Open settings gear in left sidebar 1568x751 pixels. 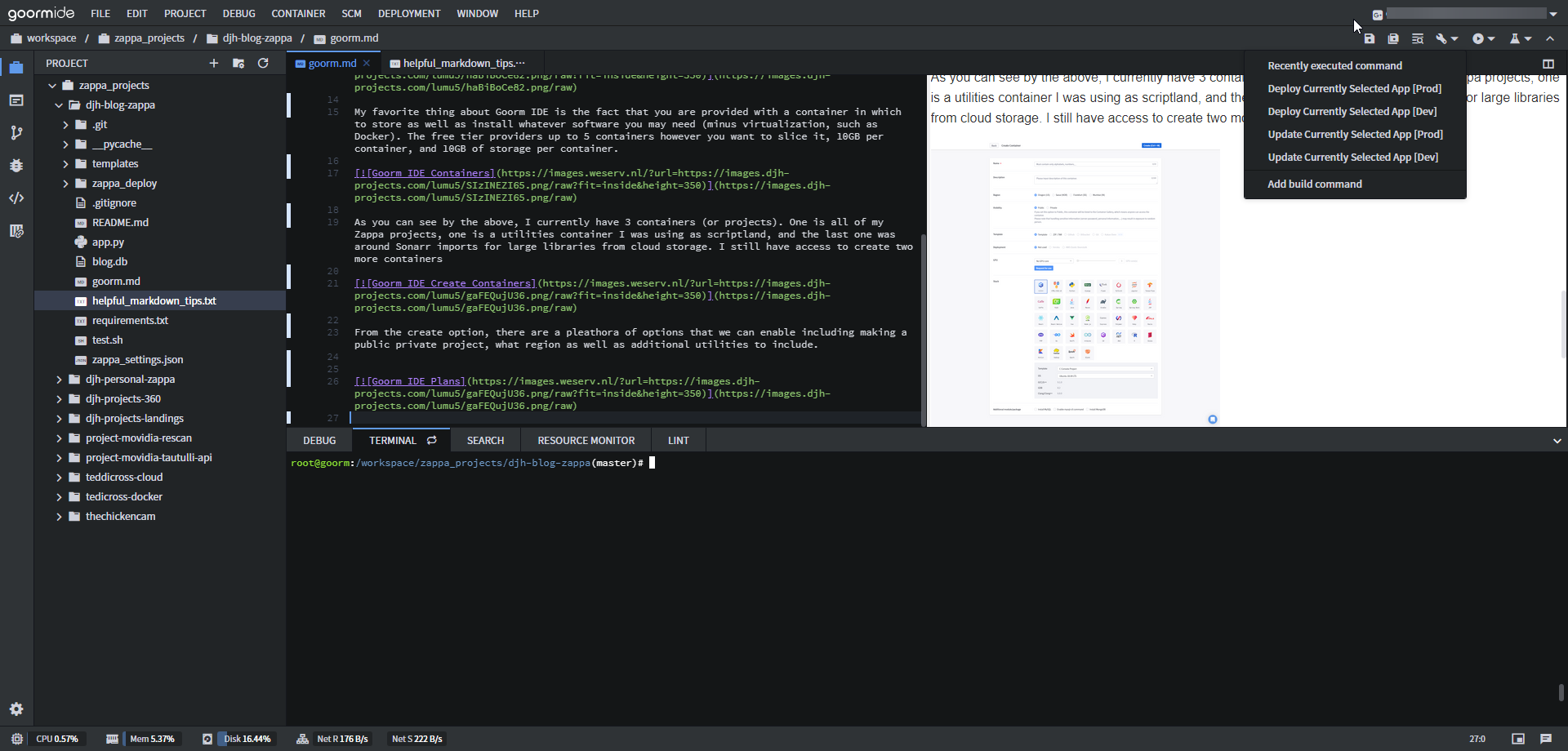tap(16, 709)
